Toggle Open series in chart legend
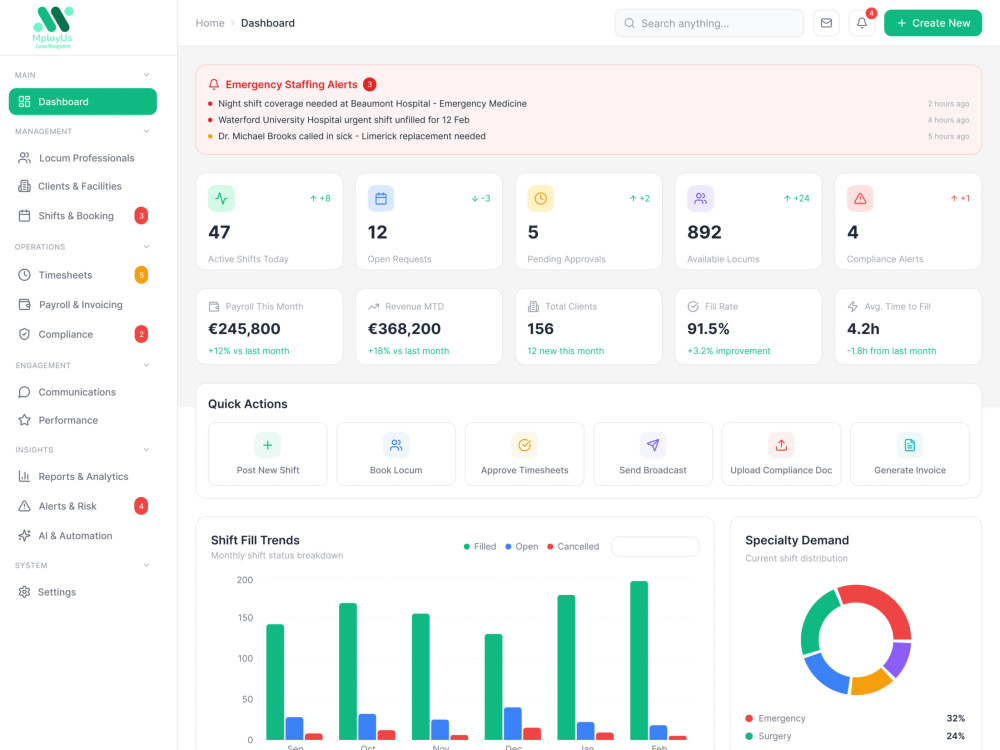Screen dimensions: 1000x750 [x=522, y=547]
